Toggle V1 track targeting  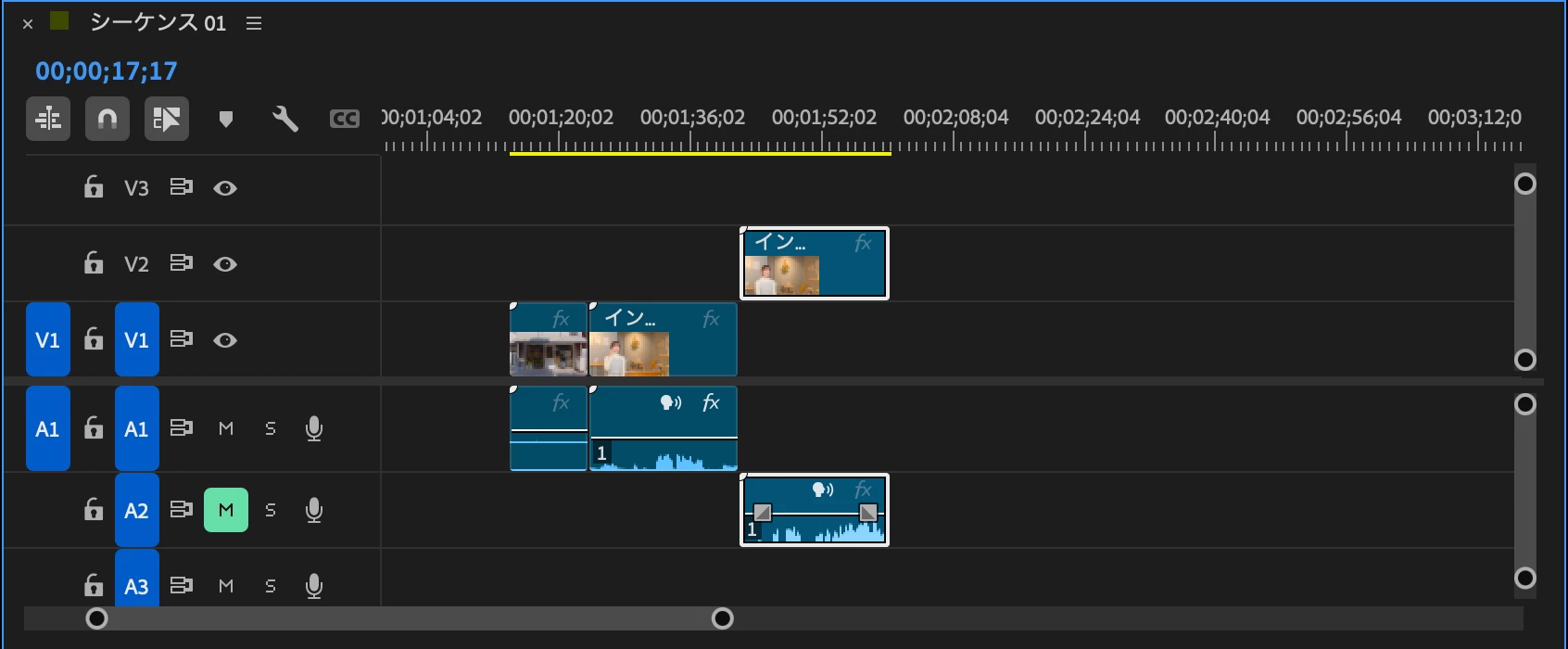tap(137, 339)
